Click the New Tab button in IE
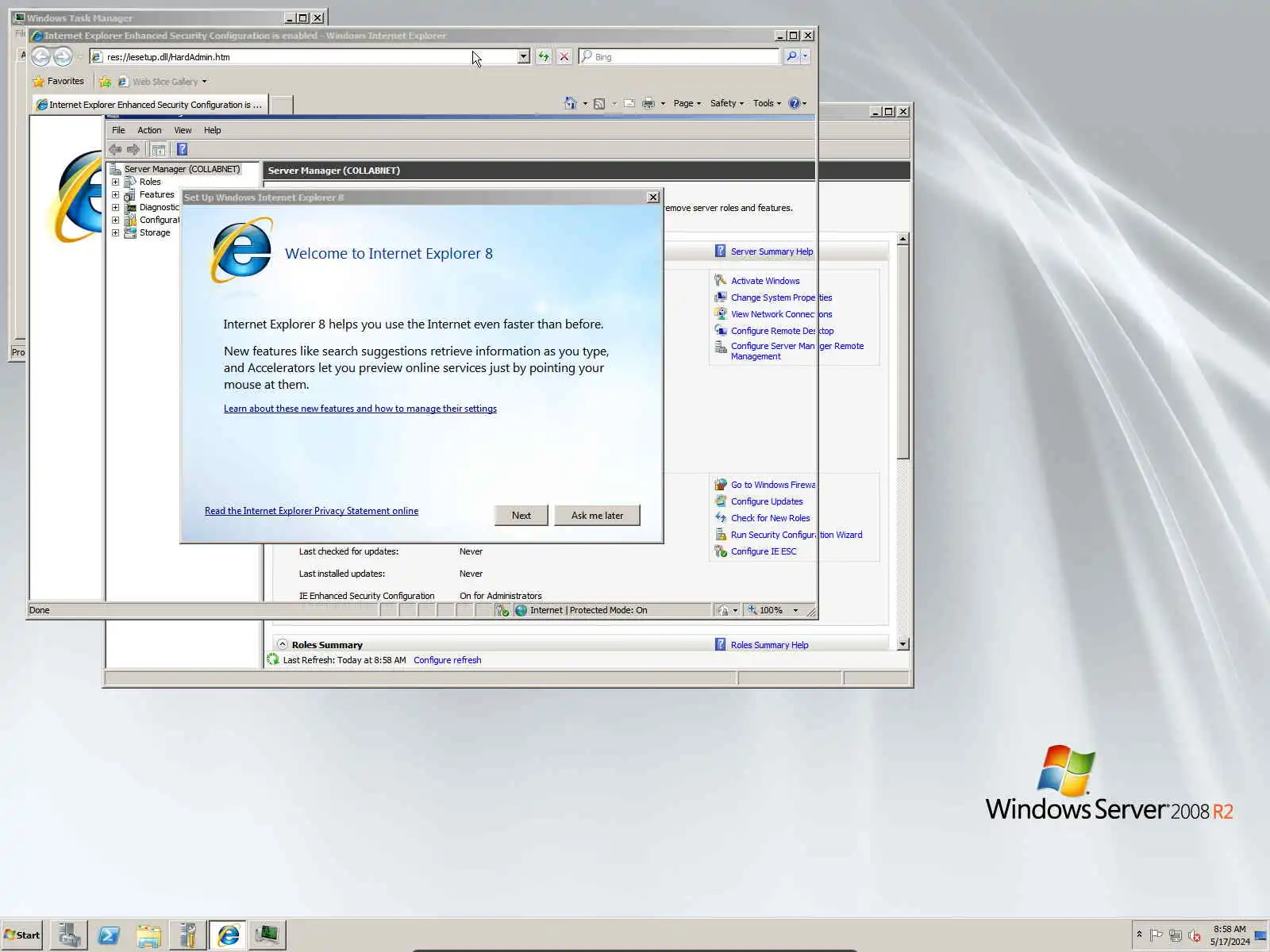1270x952 pixels. click(282, 104)
